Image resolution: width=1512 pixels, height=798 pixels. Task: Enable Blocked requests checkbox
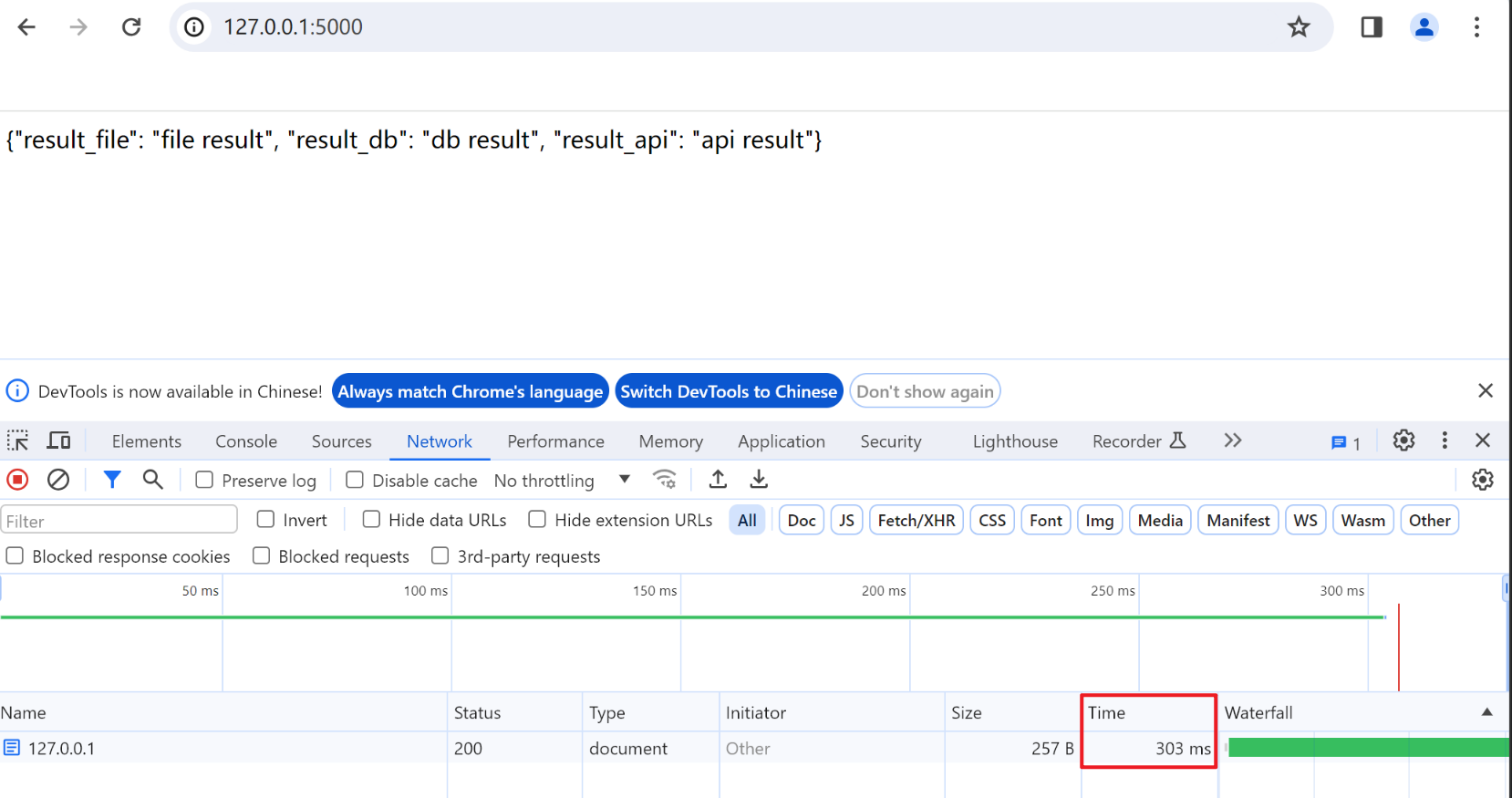(261, 555)
